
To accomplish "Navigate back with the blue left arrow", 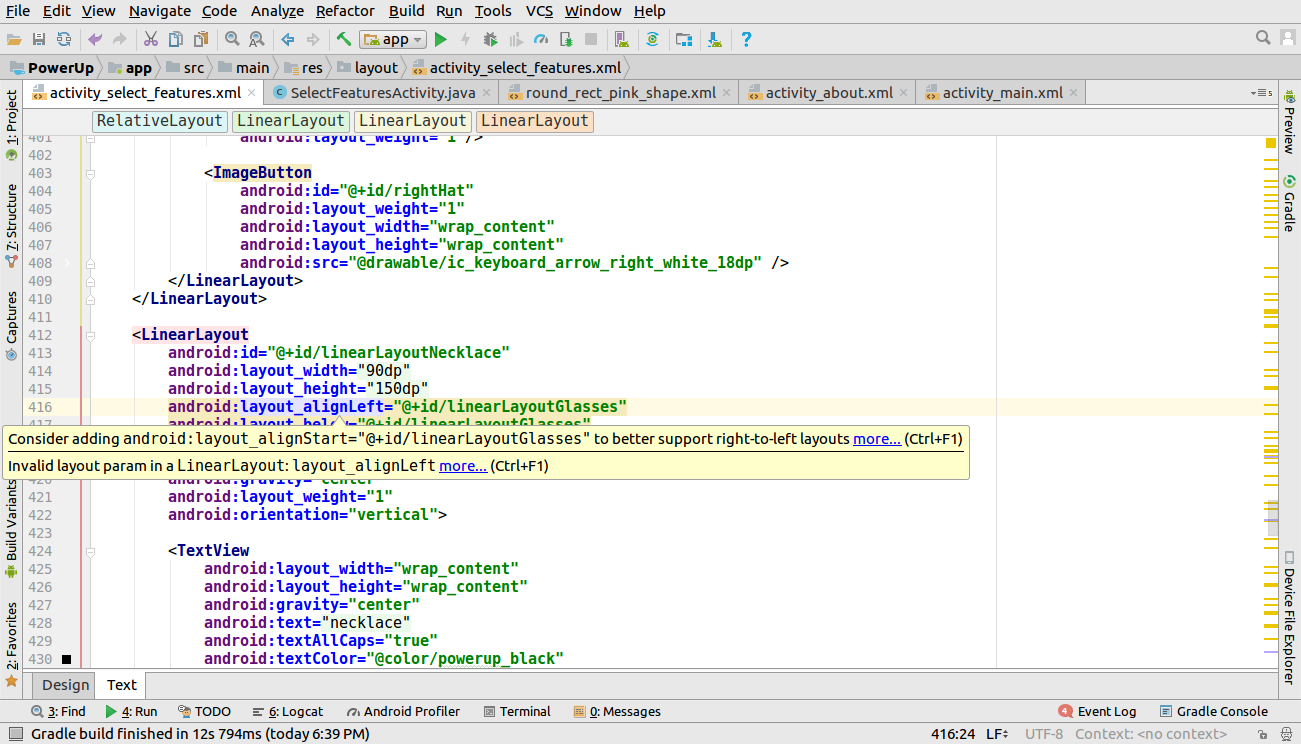I will tap(288, 39).
